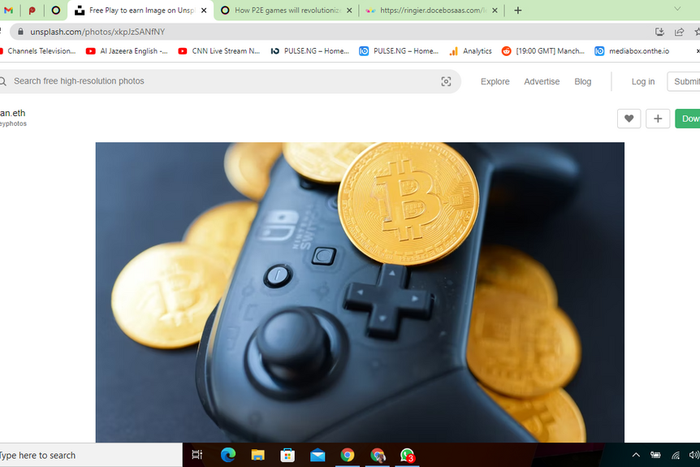The image size is (700, 467).
Task: Close the Free Play to earn tab
Action: [x=204, y=10]
